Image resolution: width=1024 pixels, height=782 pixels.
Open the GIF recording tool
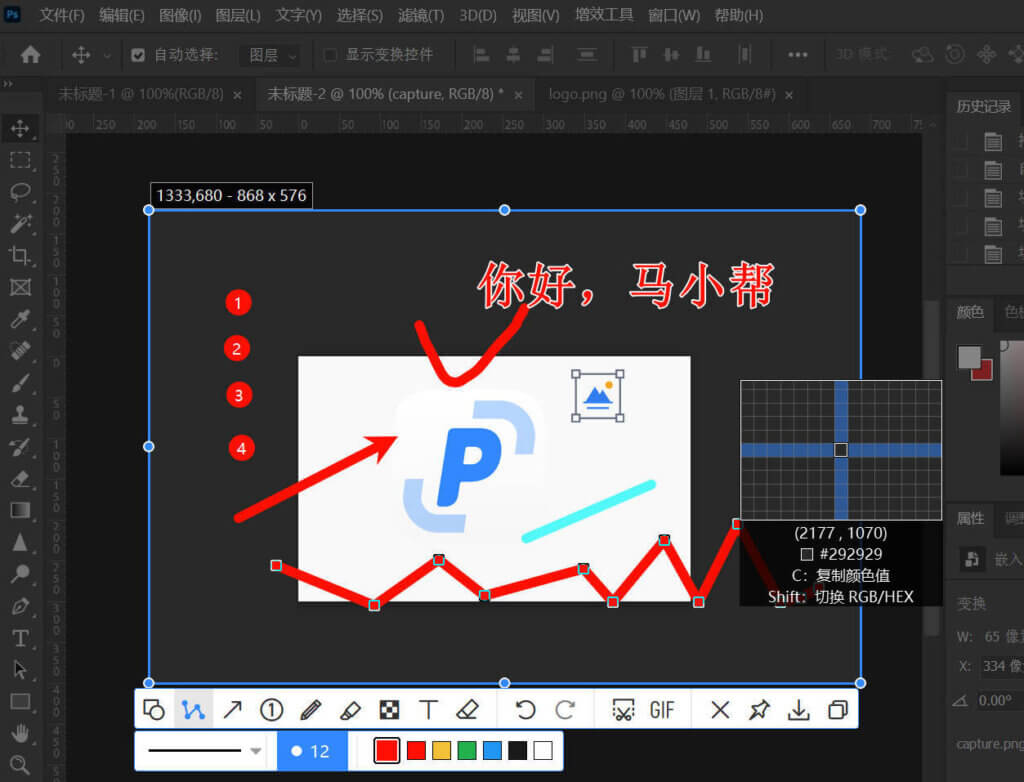click(662, 710)
